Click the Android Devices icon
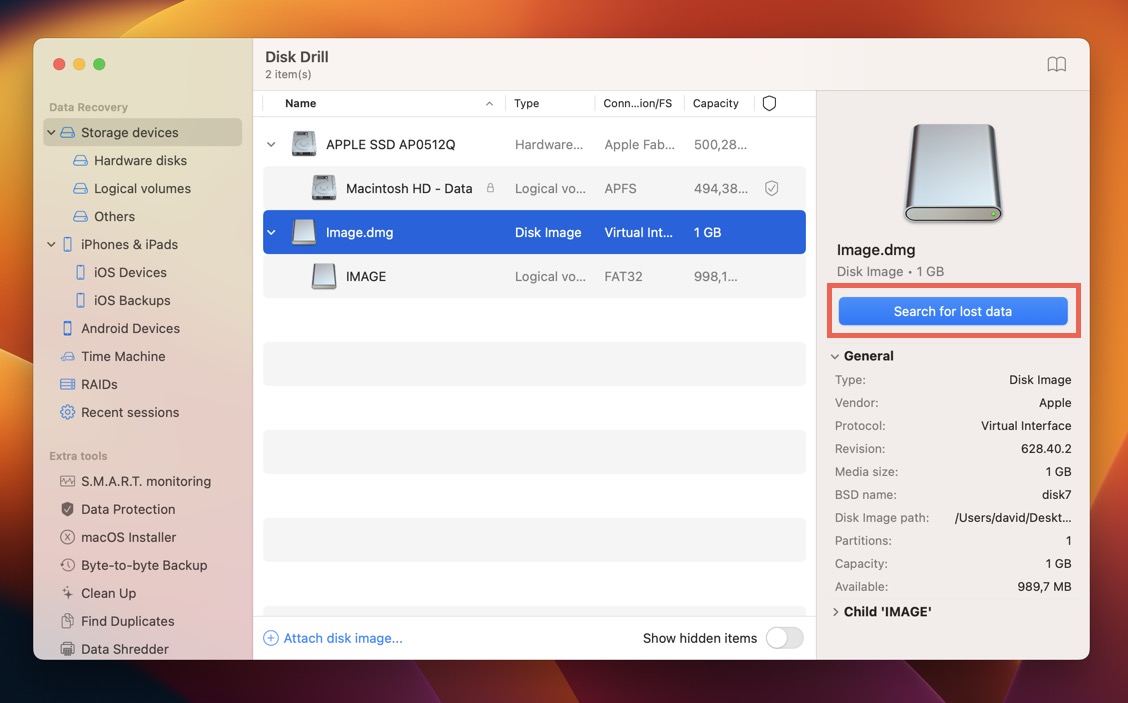This screenshot has height=703, width=1128. 68,329
